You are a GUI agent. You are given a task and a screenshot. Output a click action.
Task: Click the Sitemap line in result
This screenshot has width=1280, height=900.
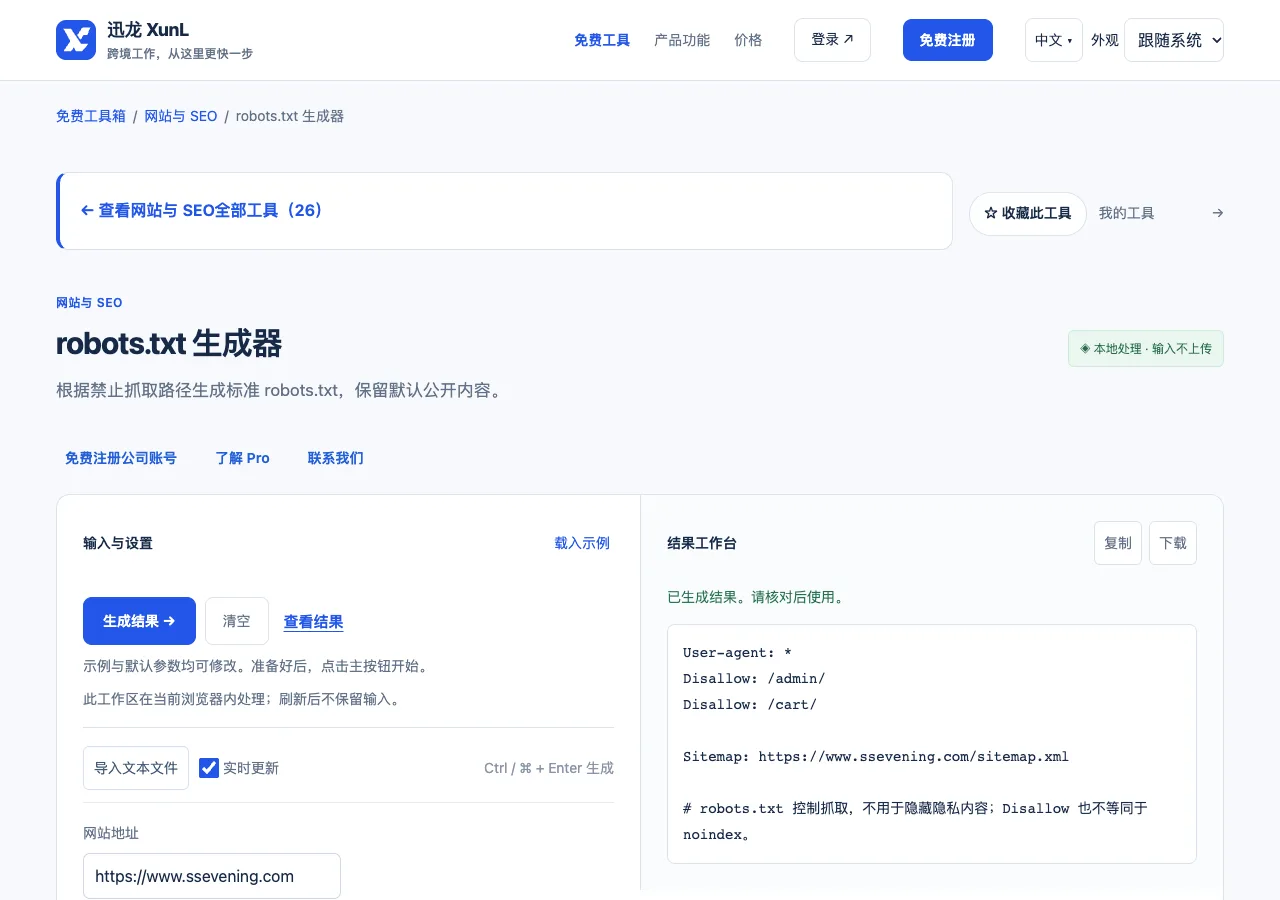[876, 757]
